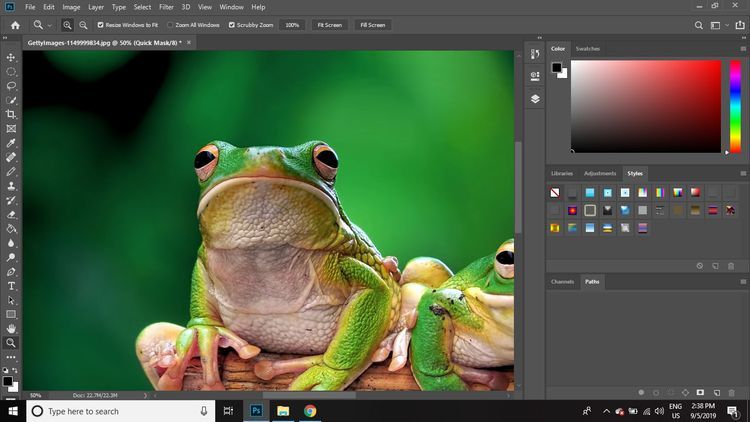Click the Zoom Out magnifier icon
This screenshot has width=750, height=422.
click(x=83, y=25)
